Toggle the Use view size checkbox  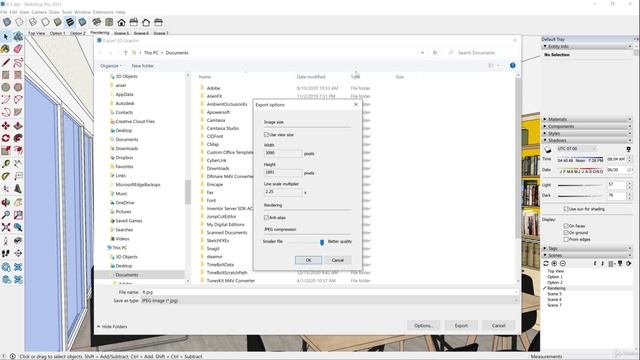(266, 135)
